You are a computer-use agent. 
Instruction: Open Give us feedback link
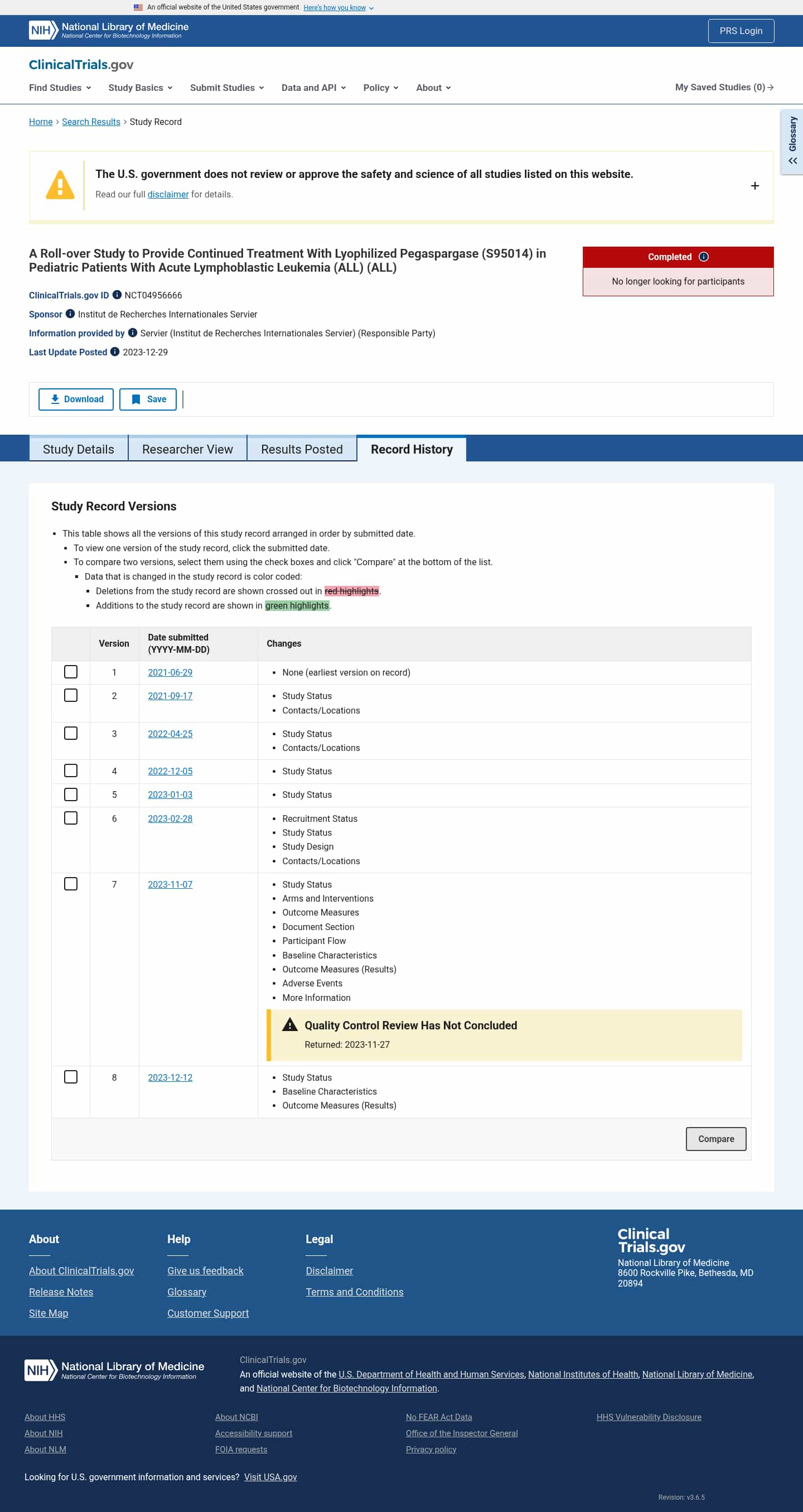click(x=205, y=1270)
